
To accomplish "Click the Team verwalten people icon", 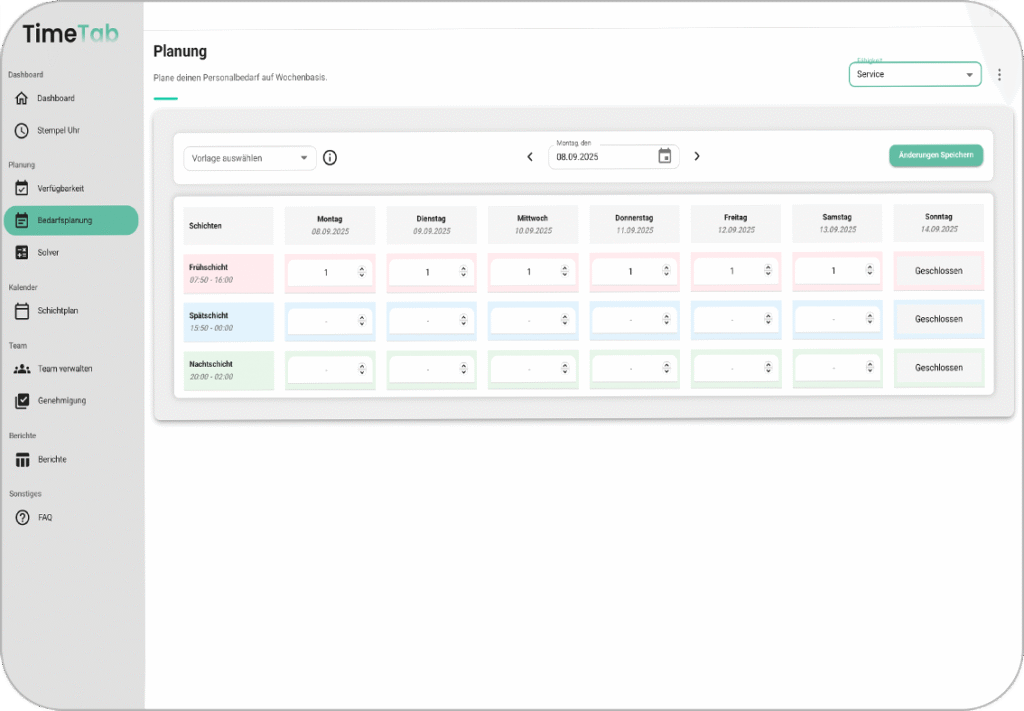I will (x=22, y=369).
